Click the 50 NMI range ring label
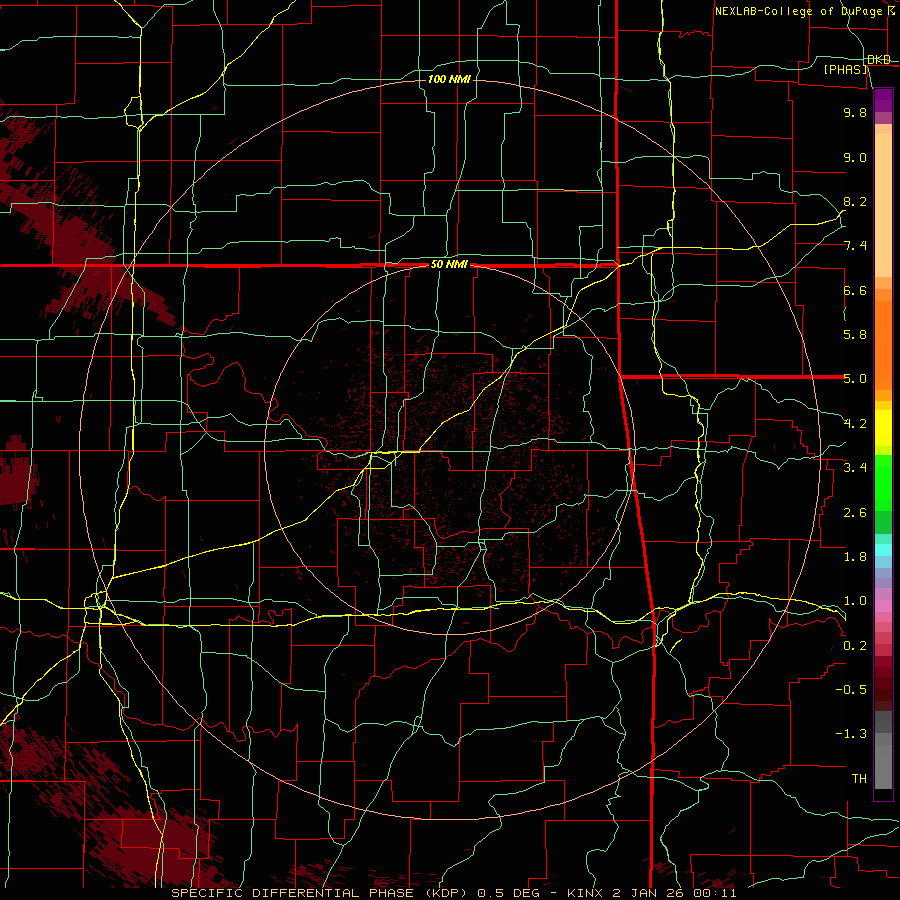Screen dimensions: 900x900 [449, 265]
